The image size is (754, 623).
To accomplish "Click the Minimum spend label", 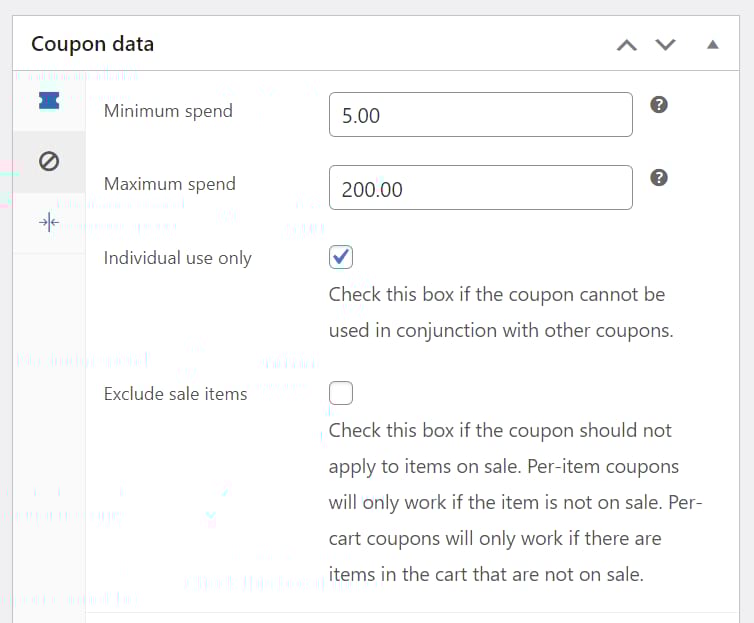I will coord(168,112).
